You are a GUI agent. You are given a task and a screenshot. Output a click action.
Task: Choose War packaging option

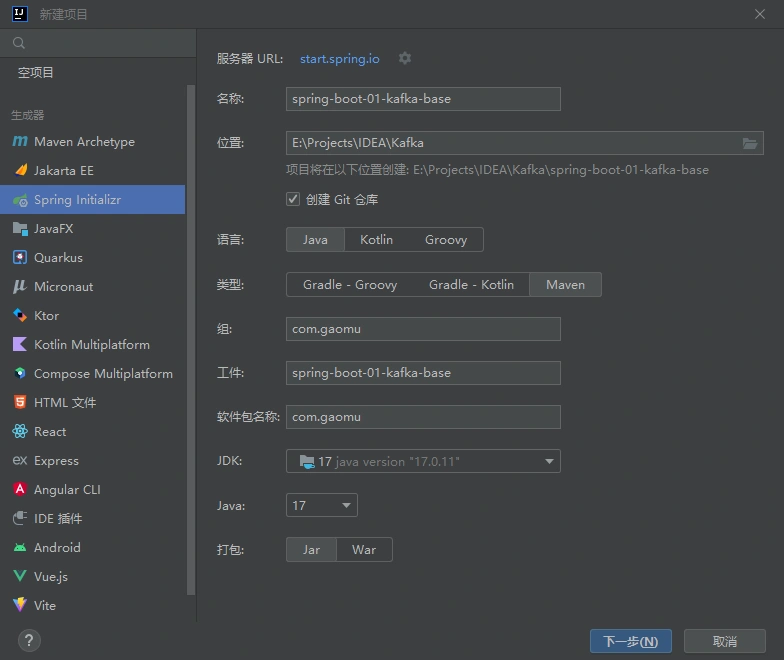tap(364, 550)
